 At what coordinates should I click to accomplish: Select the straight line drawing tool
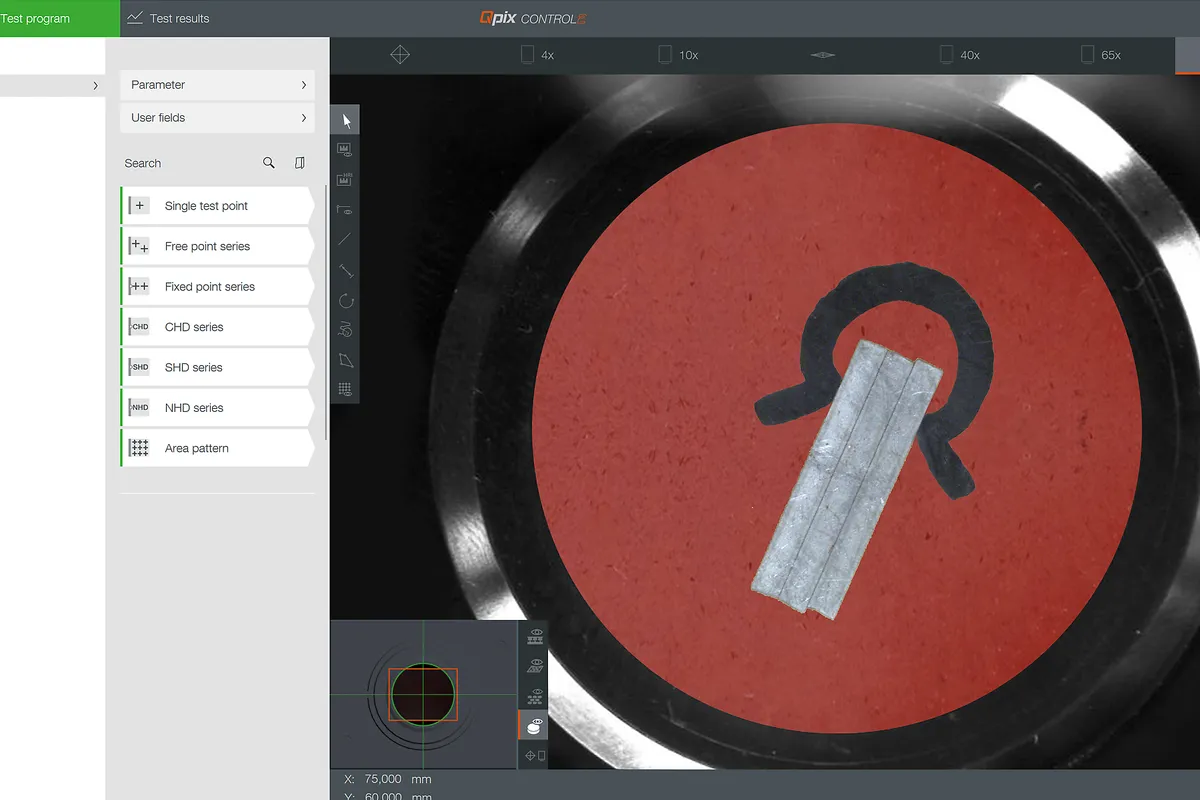(345, 240)
